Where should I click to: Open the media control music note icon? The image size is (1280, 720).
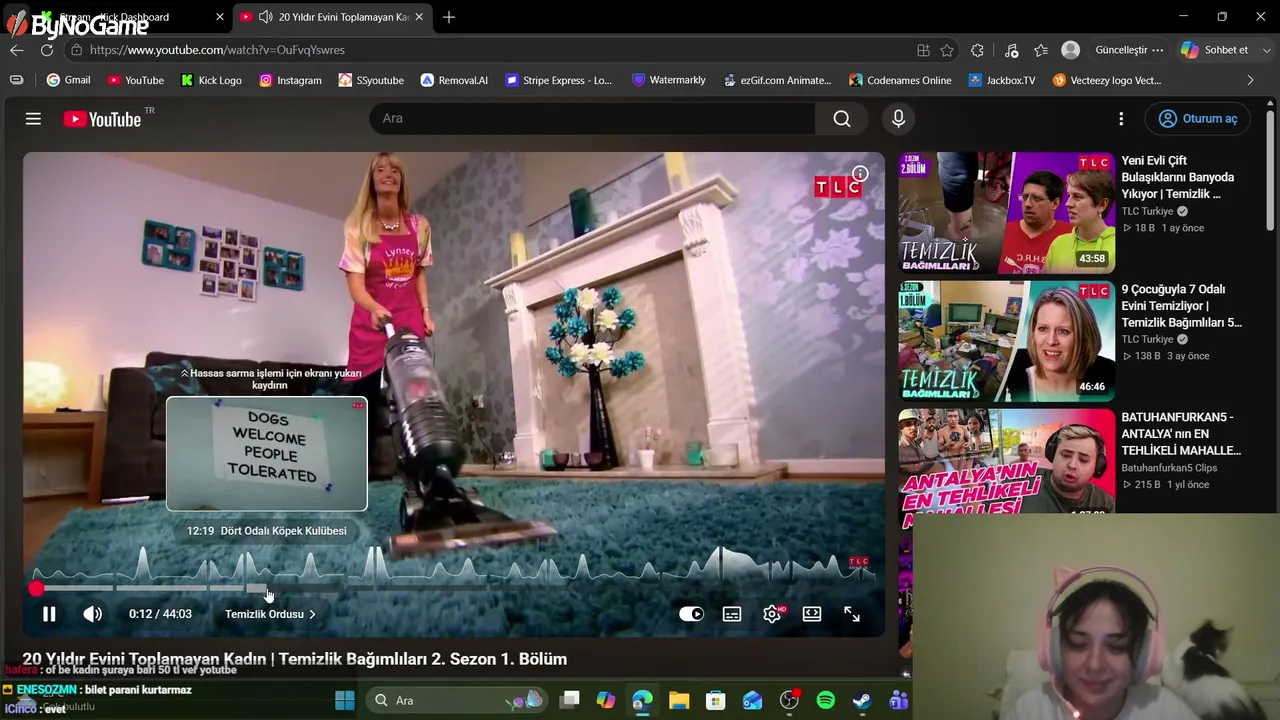coord(1011,50)
